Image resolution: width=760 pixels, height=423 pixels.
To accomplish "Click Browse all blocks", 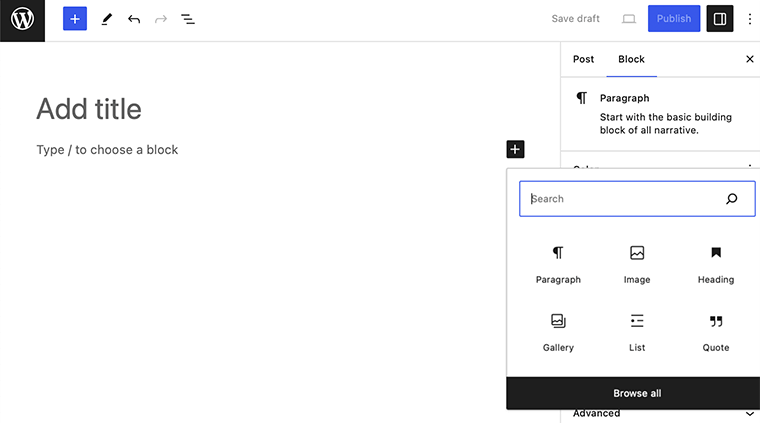I will click(x=637, y=393).
